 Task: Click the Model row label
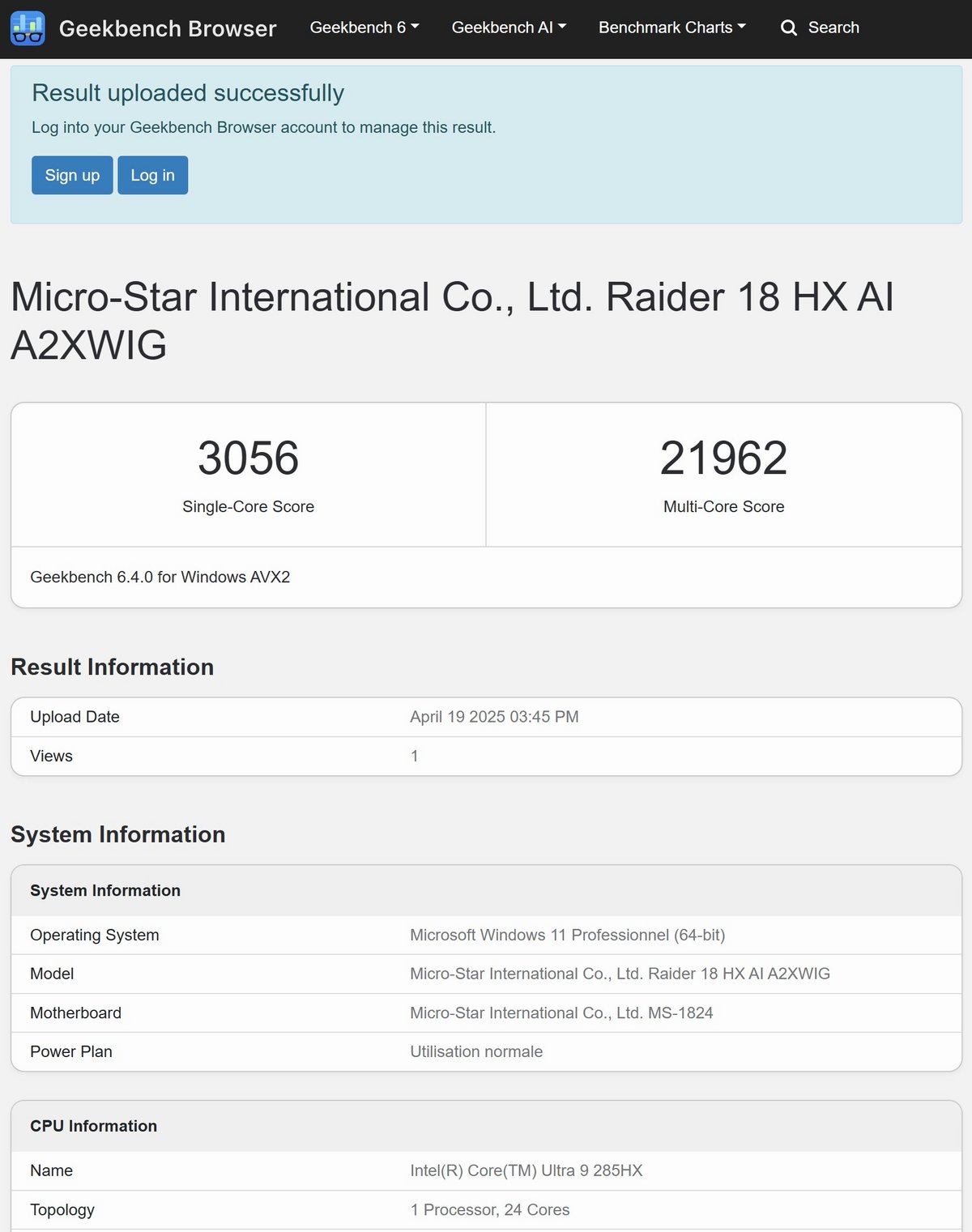[x=52, y=974]
